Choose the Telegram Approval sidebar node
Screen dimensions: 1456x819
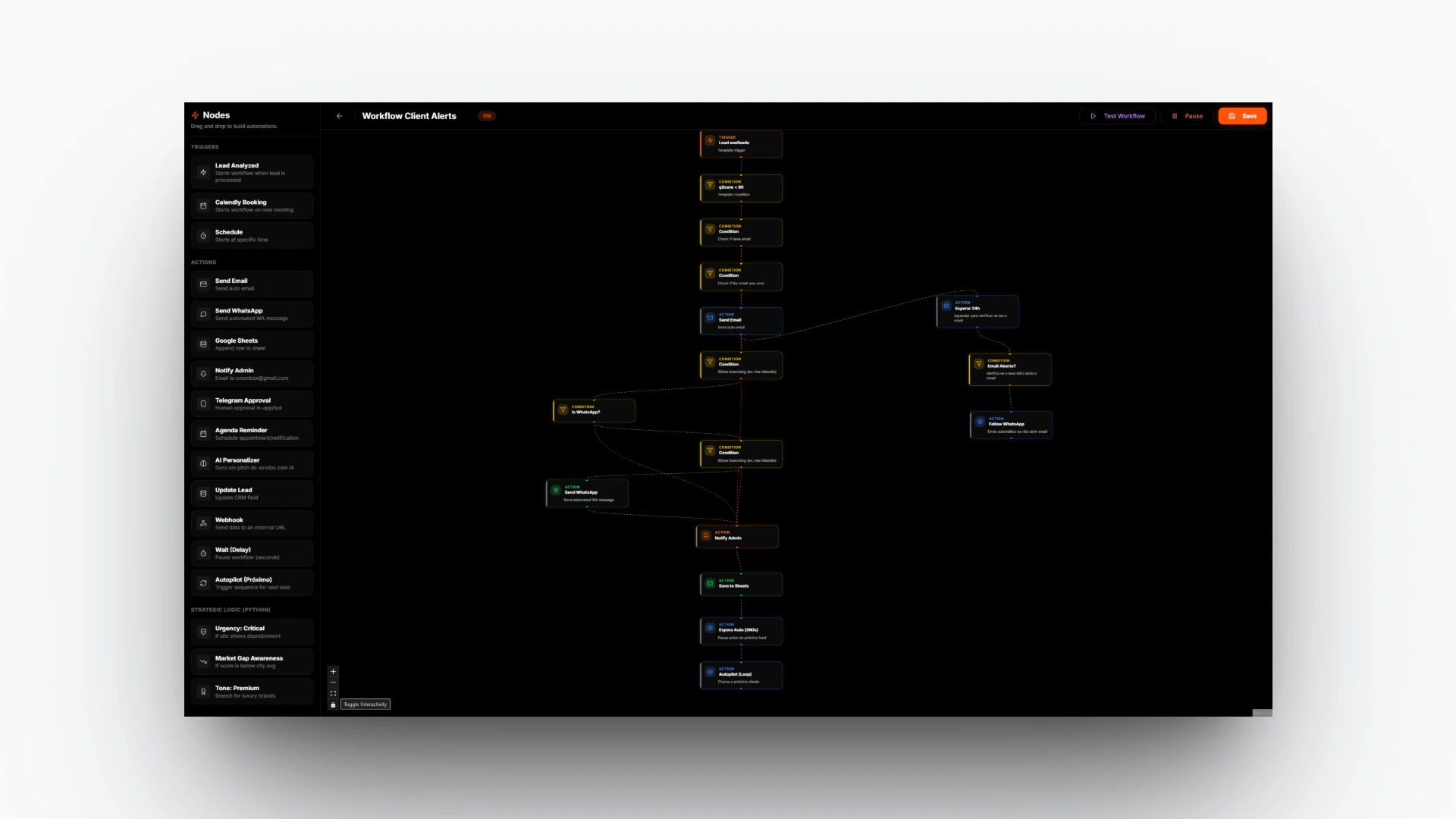pos(252,403)
